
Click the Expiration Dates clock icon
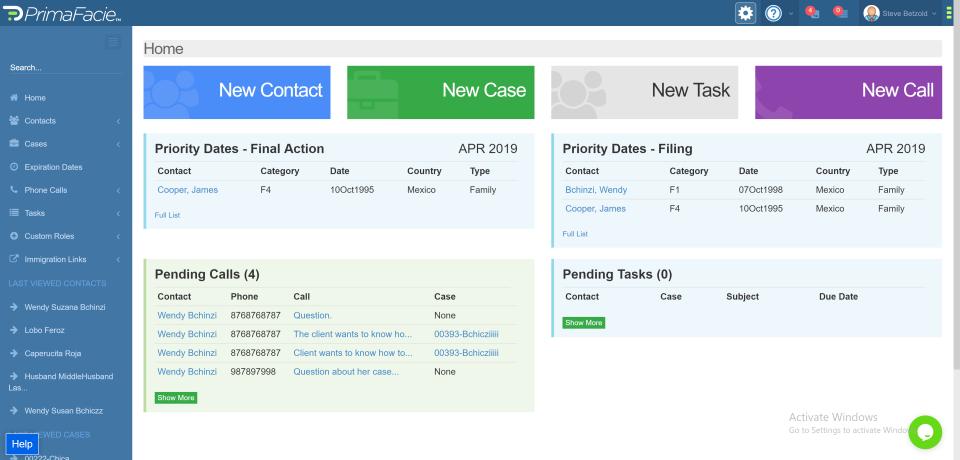click(13, 167)
